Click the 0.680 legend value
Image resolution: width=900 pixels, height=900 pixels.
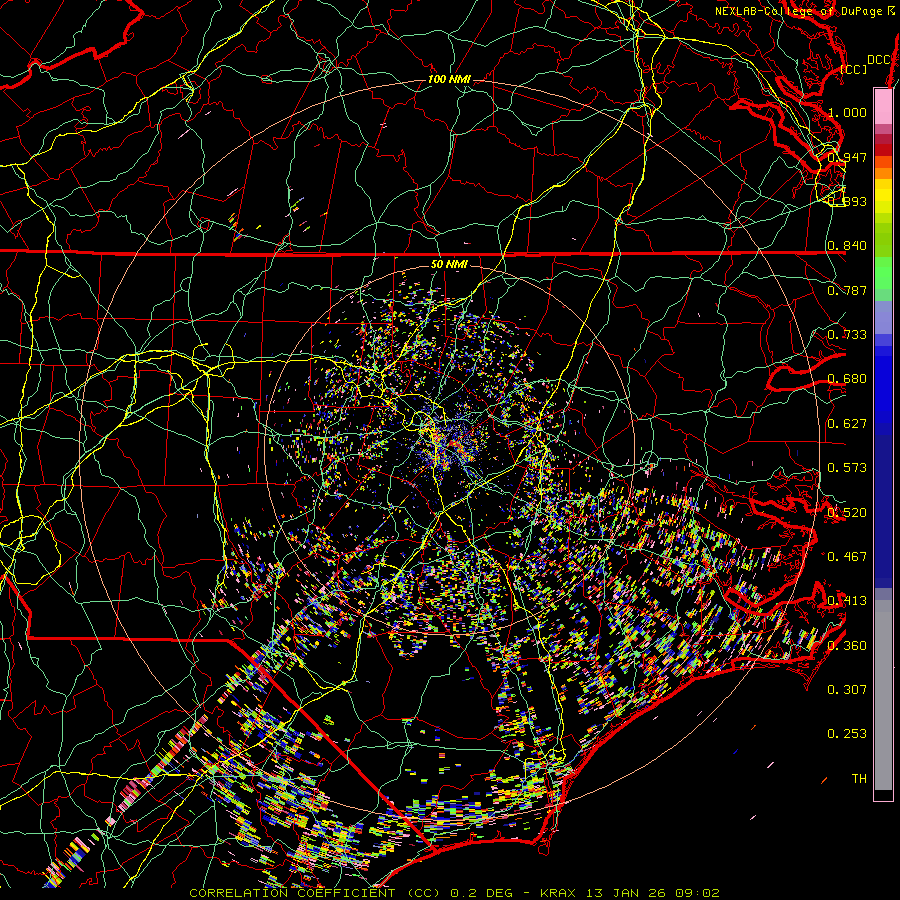pos(847,379)
